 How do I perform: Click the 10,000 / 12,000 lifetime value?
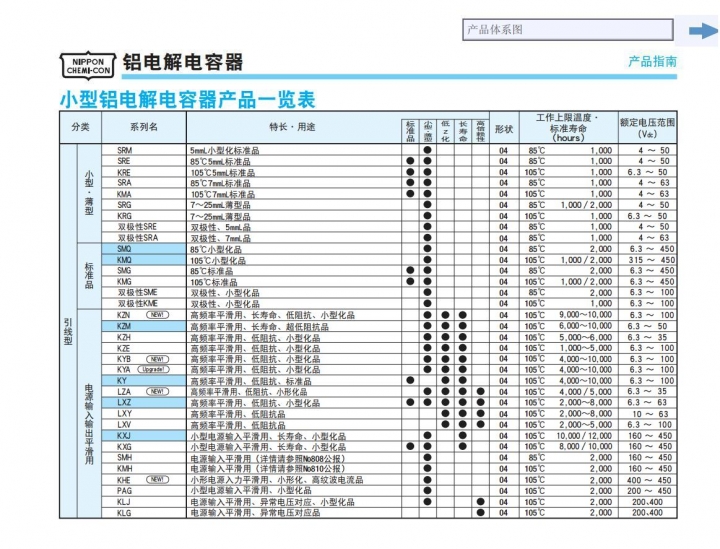coord(584,436)
